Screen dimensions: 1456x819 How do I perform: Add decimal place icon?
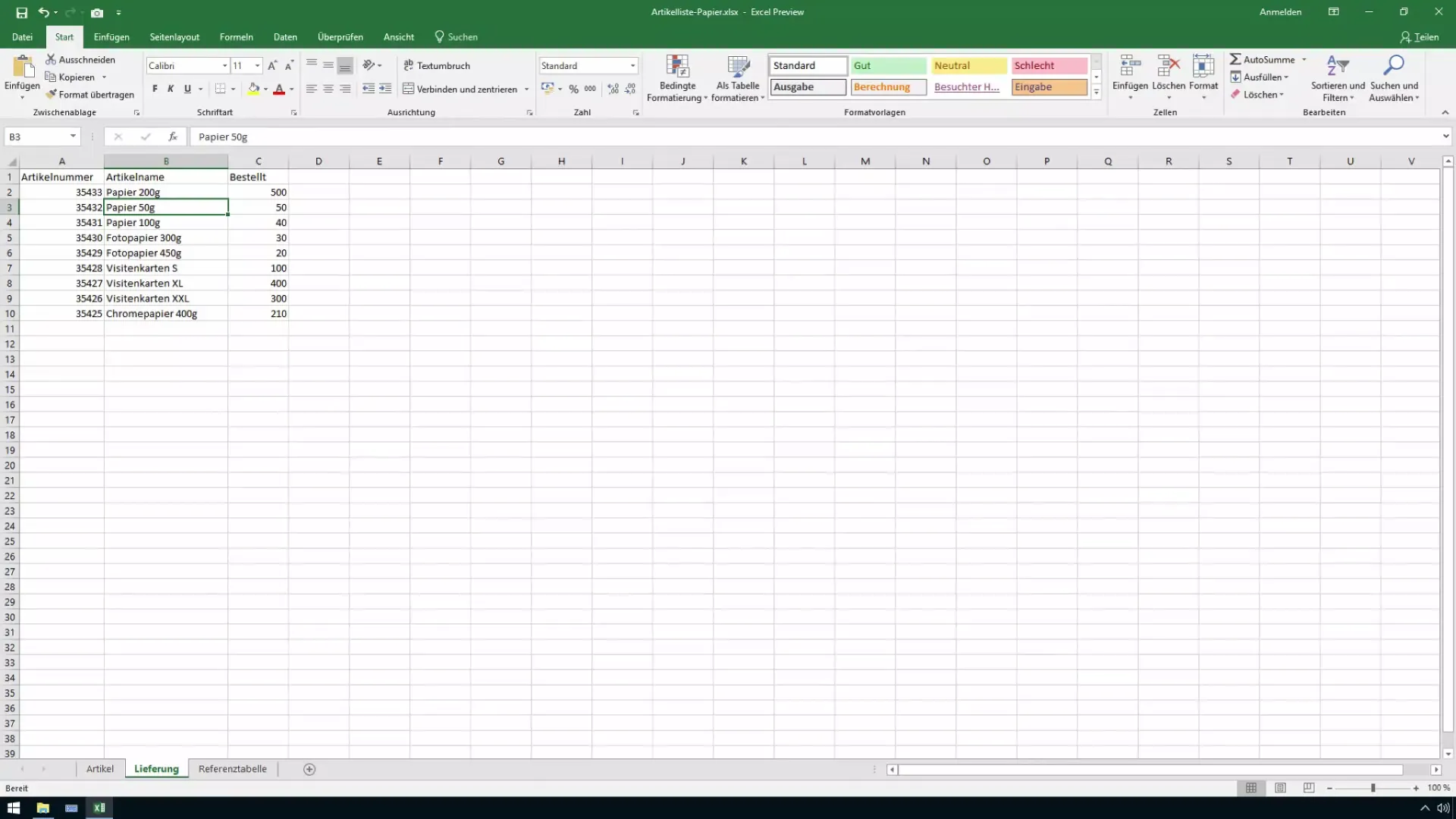613,89
